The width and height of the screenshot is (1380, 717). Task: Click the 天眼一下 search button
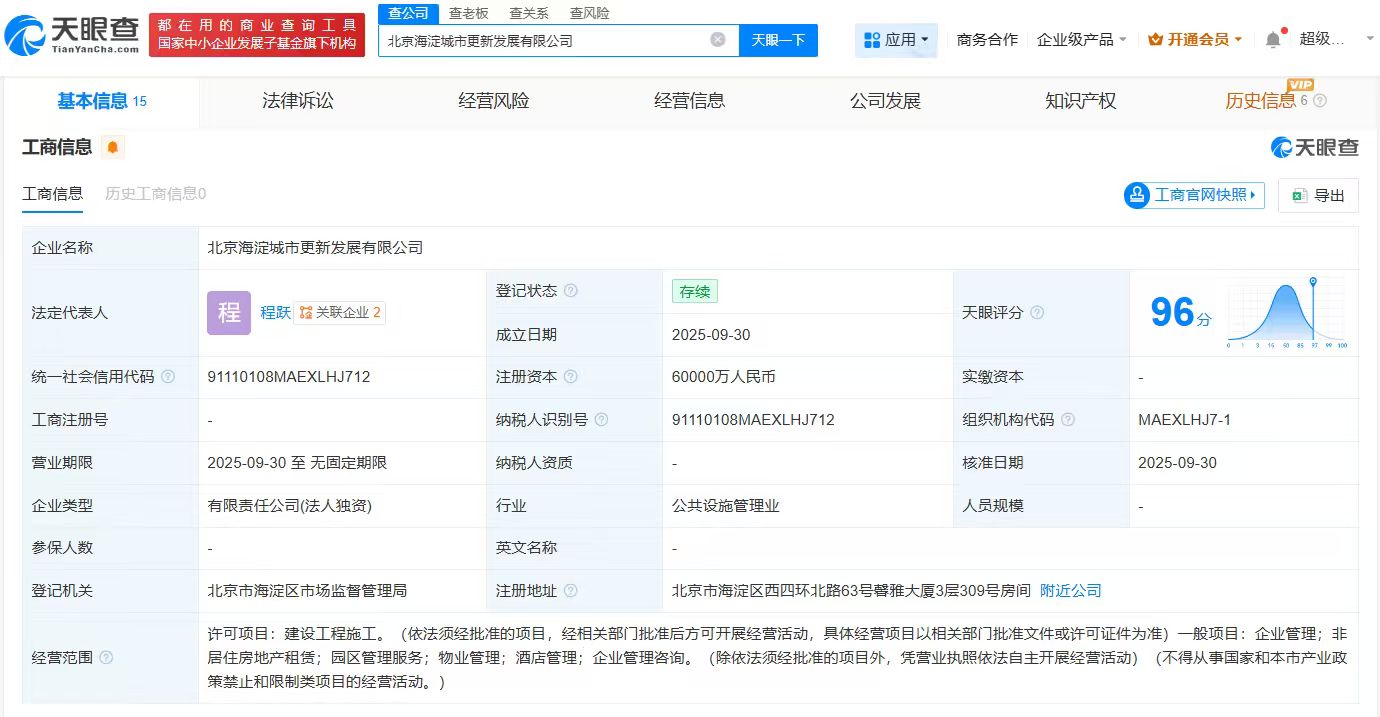778,40
